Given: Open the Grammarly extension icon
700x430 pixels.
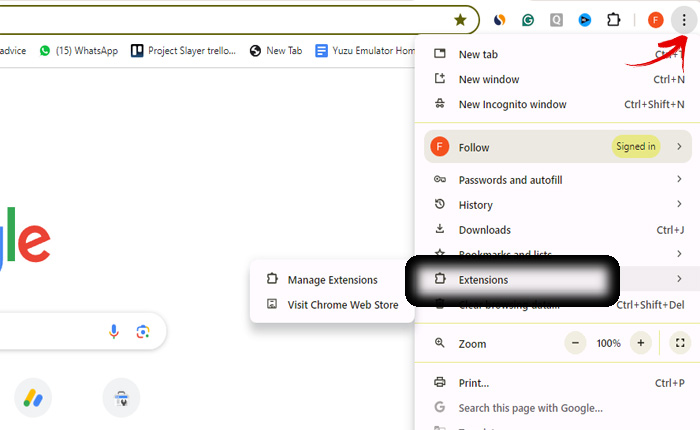Looking at the screenshot, I should [528, 20].
